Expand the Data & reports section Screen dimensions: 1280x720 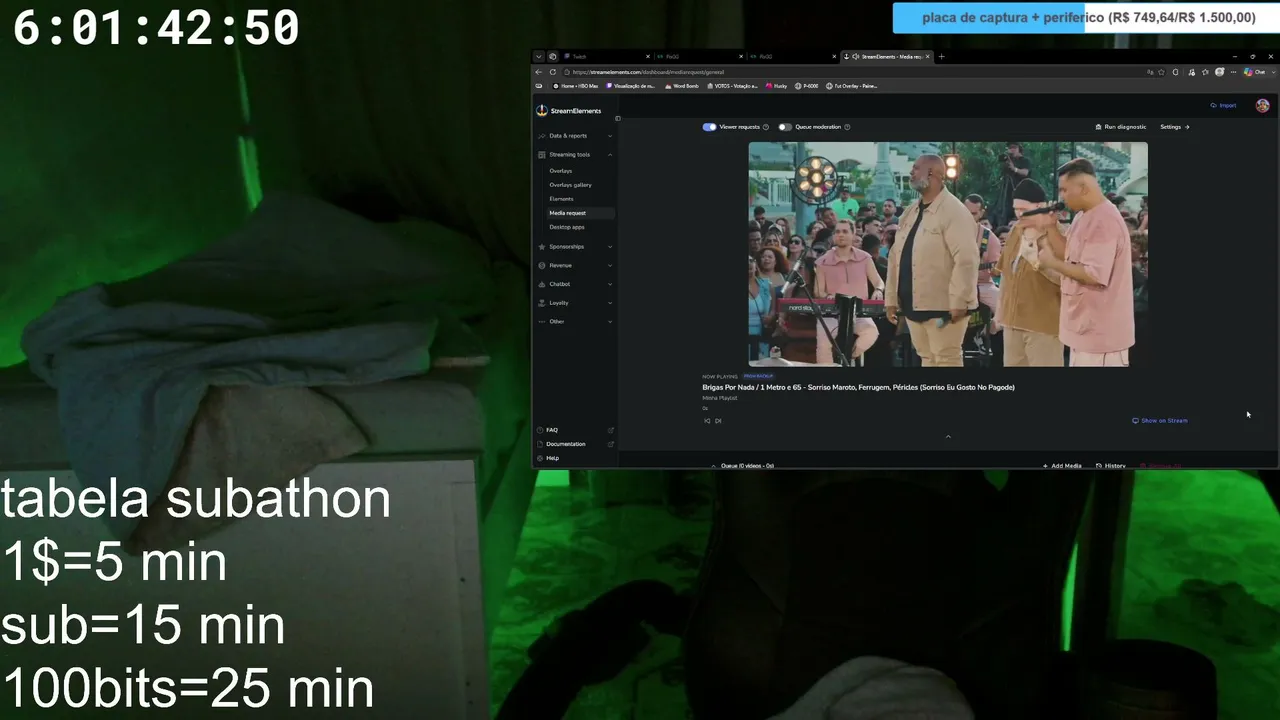[575, 135]
